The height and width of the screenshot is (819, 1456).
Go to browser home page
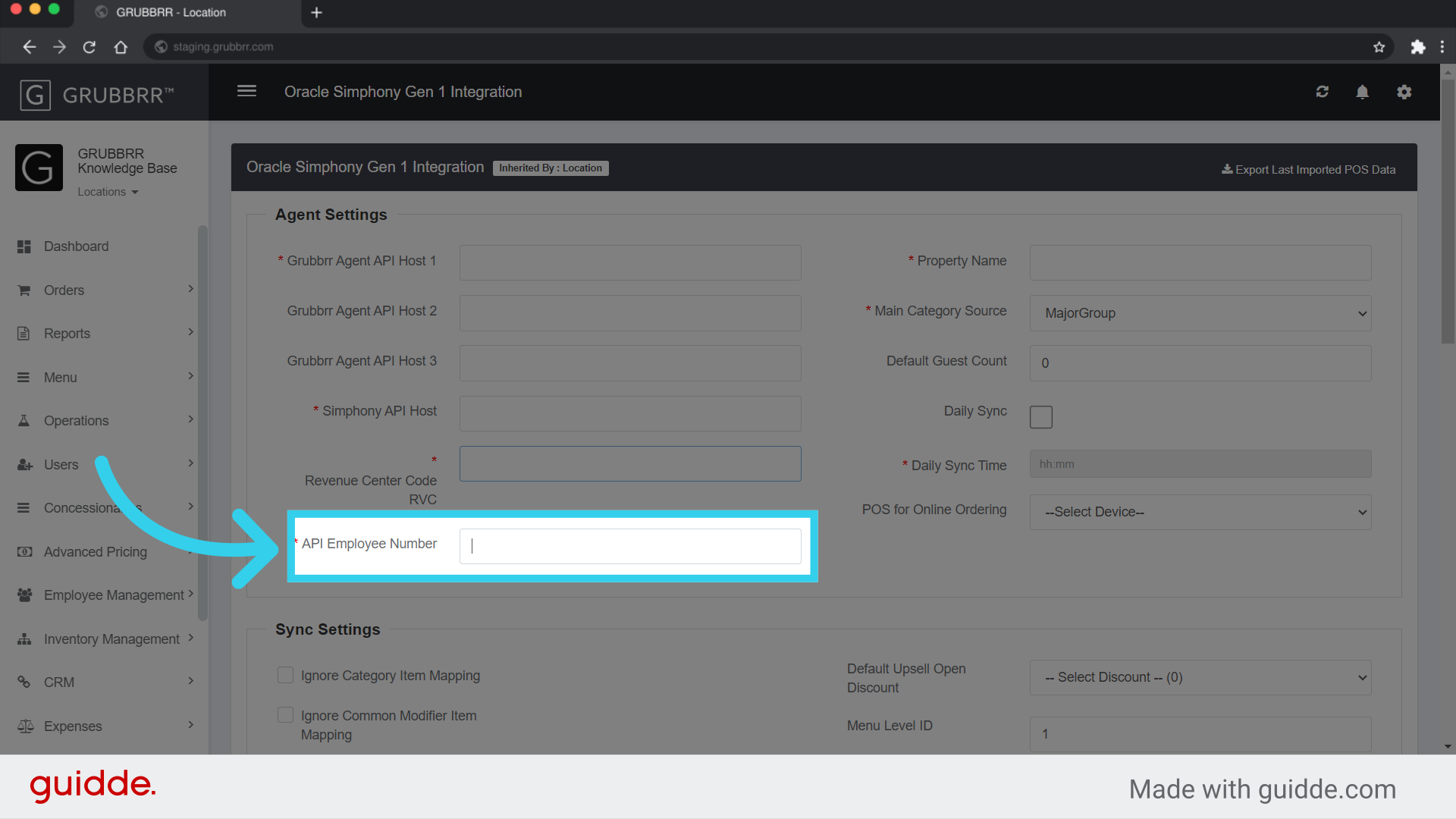121,47
